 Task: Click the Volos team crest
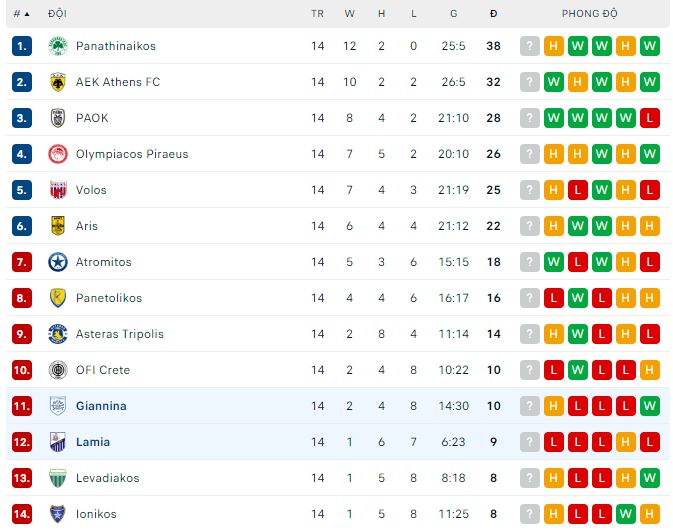click(57, 190)
